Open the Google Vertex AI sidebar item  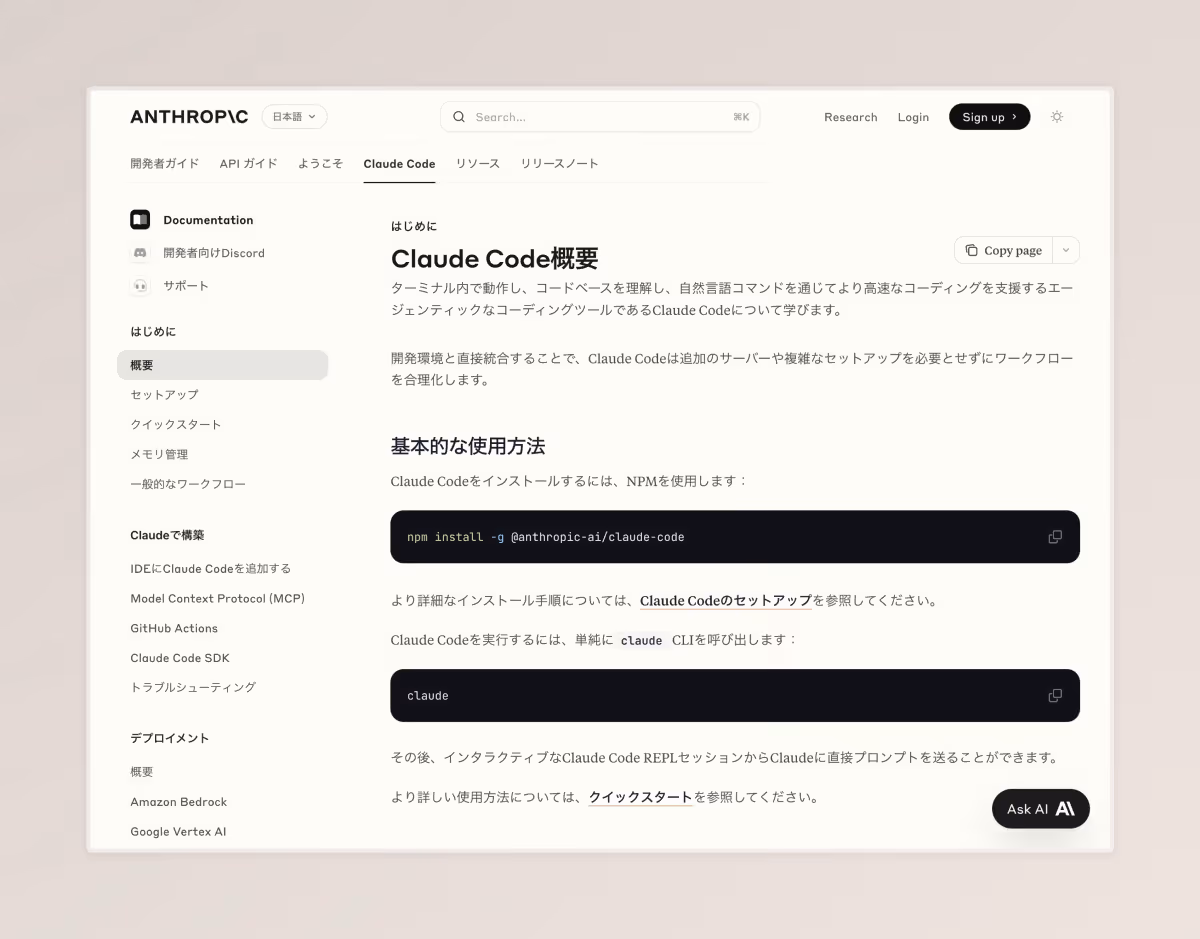178,832
